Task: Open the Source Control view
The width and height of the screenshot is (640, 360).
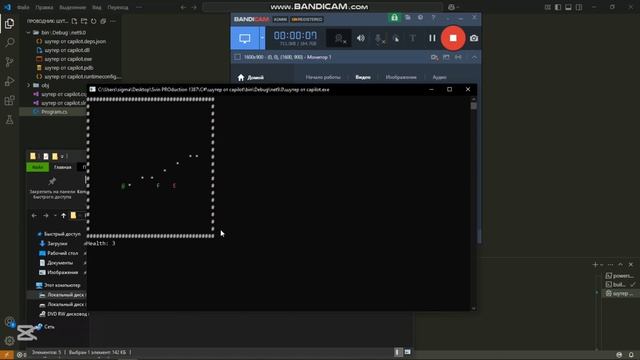Action: coord(9,62)
